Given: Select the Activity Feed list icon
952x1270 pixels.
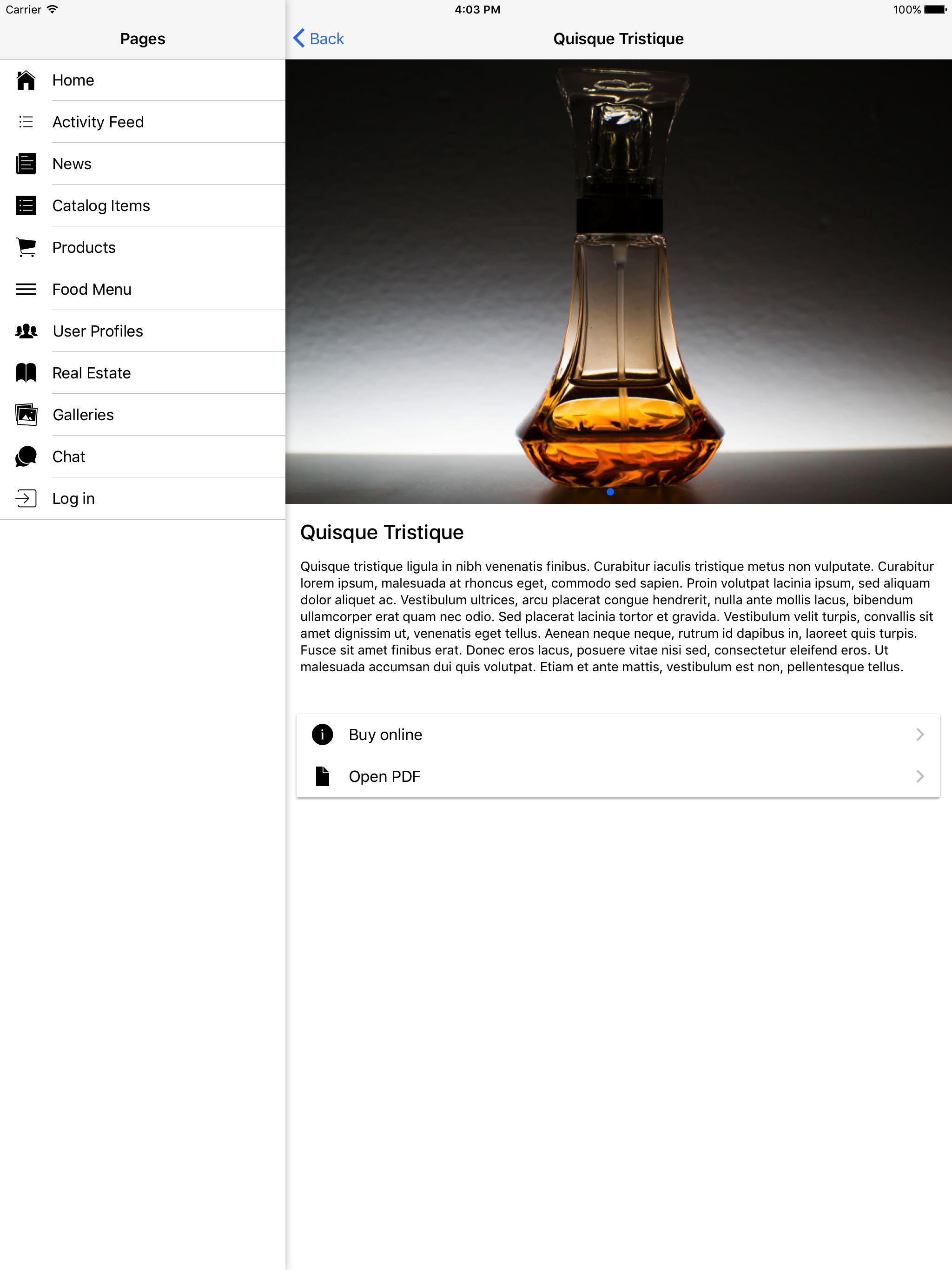Looking at the screenshot, I should [26, 122].
